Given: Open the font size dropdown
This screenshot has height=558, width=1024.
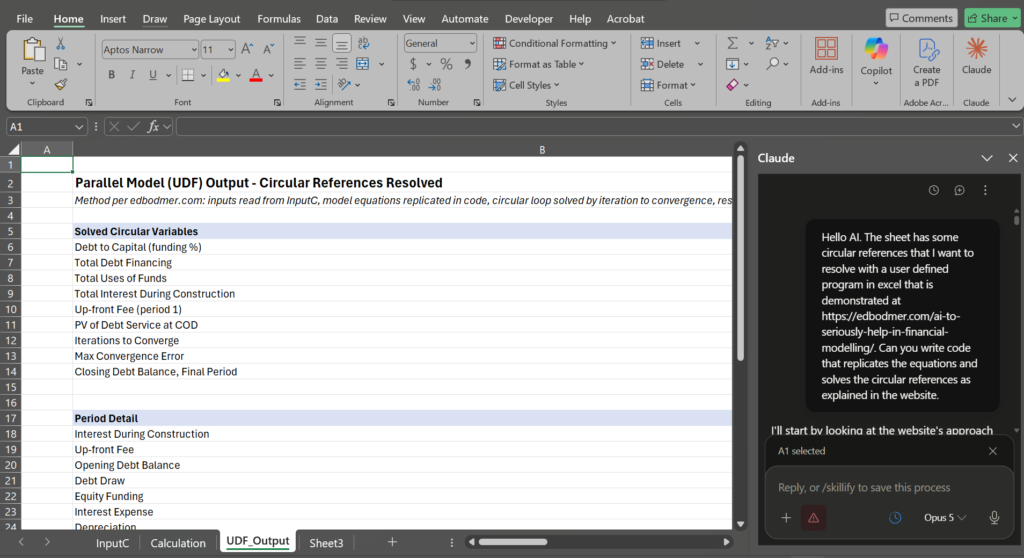Looking at the screenshot, I should tap(231, 50).
